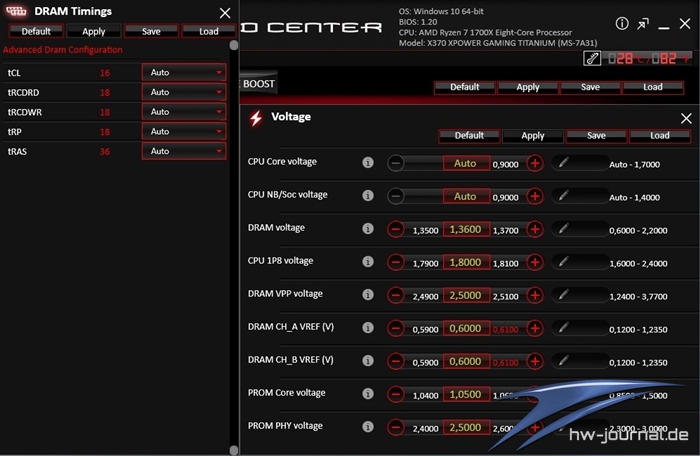Click the link icon beside temperature readout

pos(592,59)
